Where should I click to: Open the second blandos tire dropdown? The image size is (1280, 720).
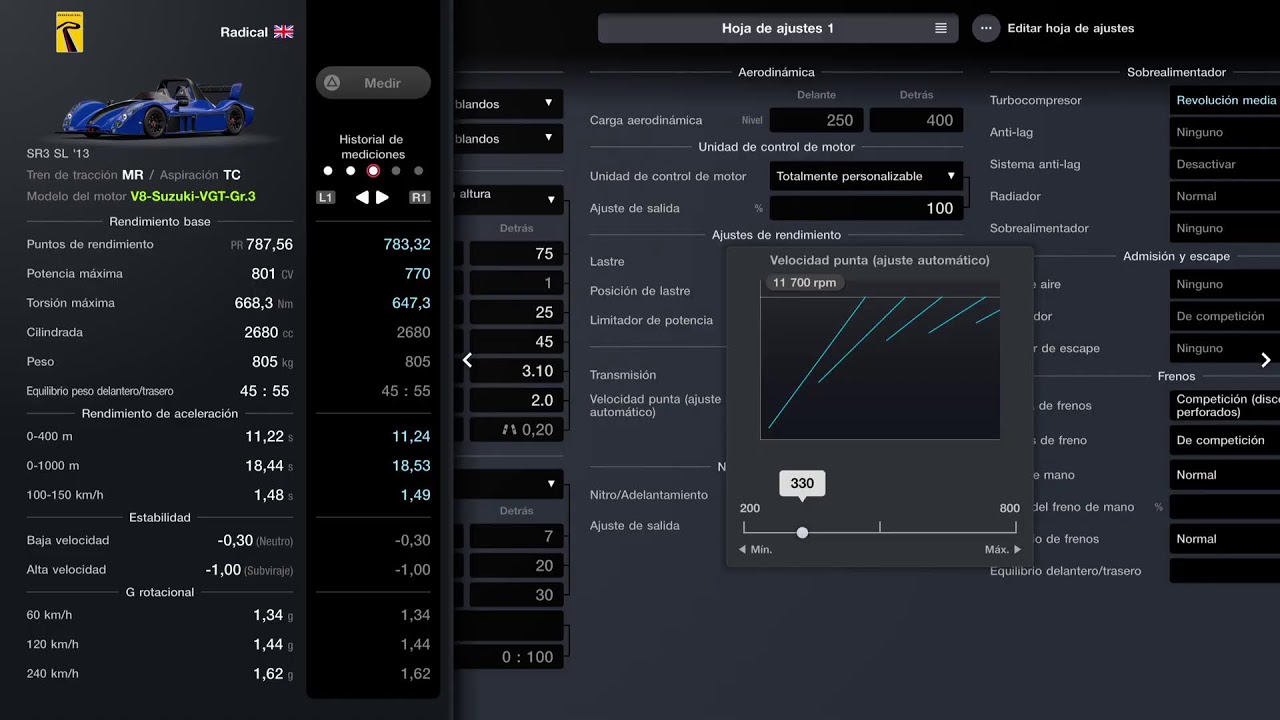pyautogui.click(x=508, y=139)
